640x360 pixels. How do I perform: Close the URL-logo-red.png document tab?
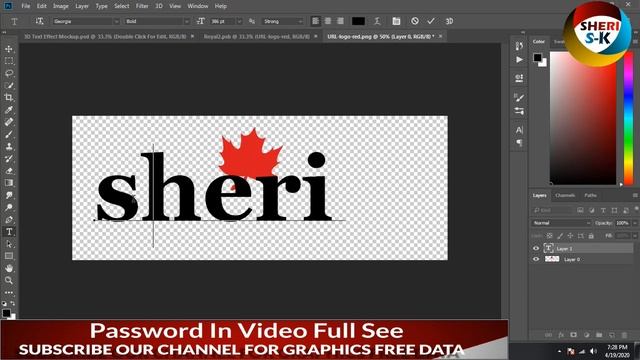[x=440, y=36]
